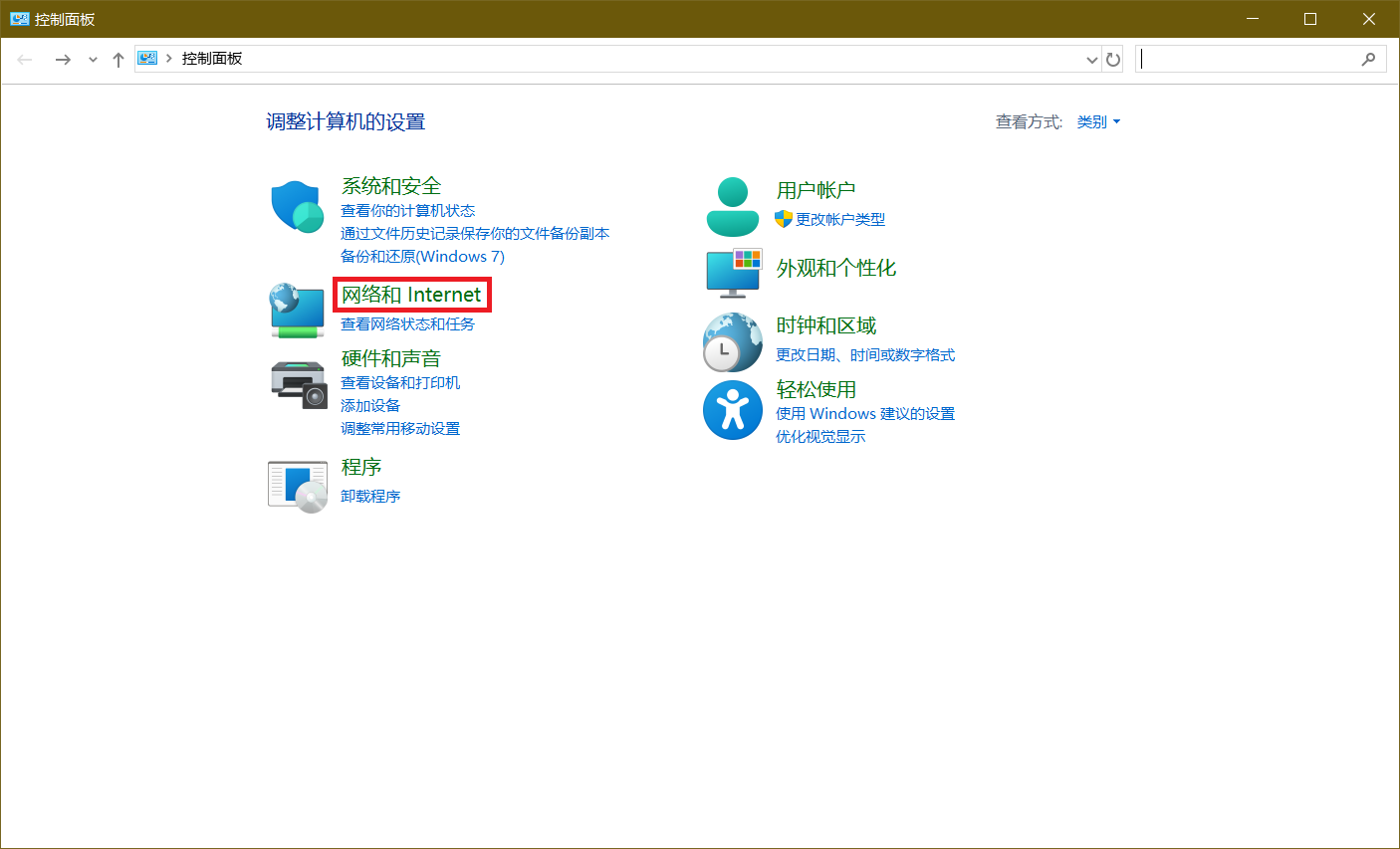Open the Appearance and Personalization monitor icon

tap(733, 273)
